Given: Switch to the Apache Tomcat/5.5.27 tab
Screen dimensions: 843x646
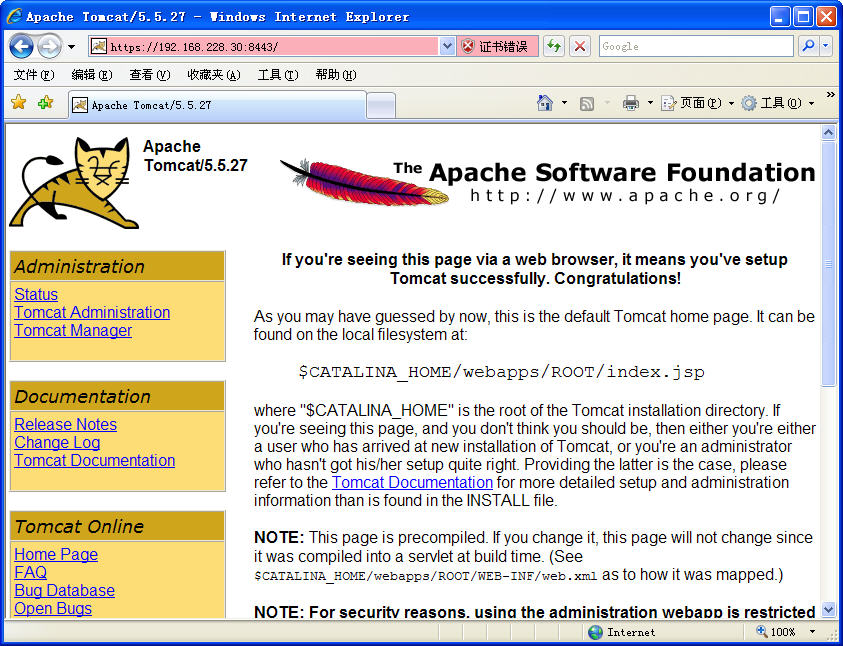Looking at the screenshot, I should pos(215,105).
